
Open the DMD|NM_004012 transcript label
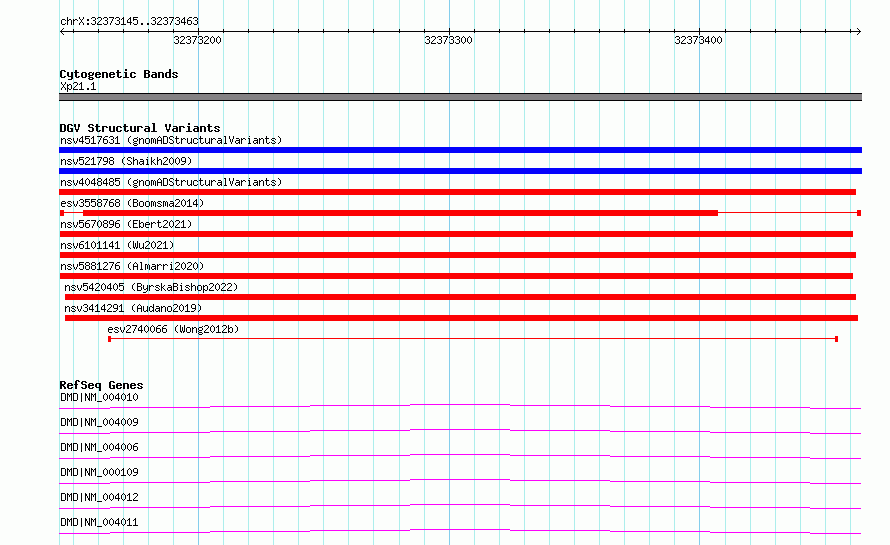99,497
